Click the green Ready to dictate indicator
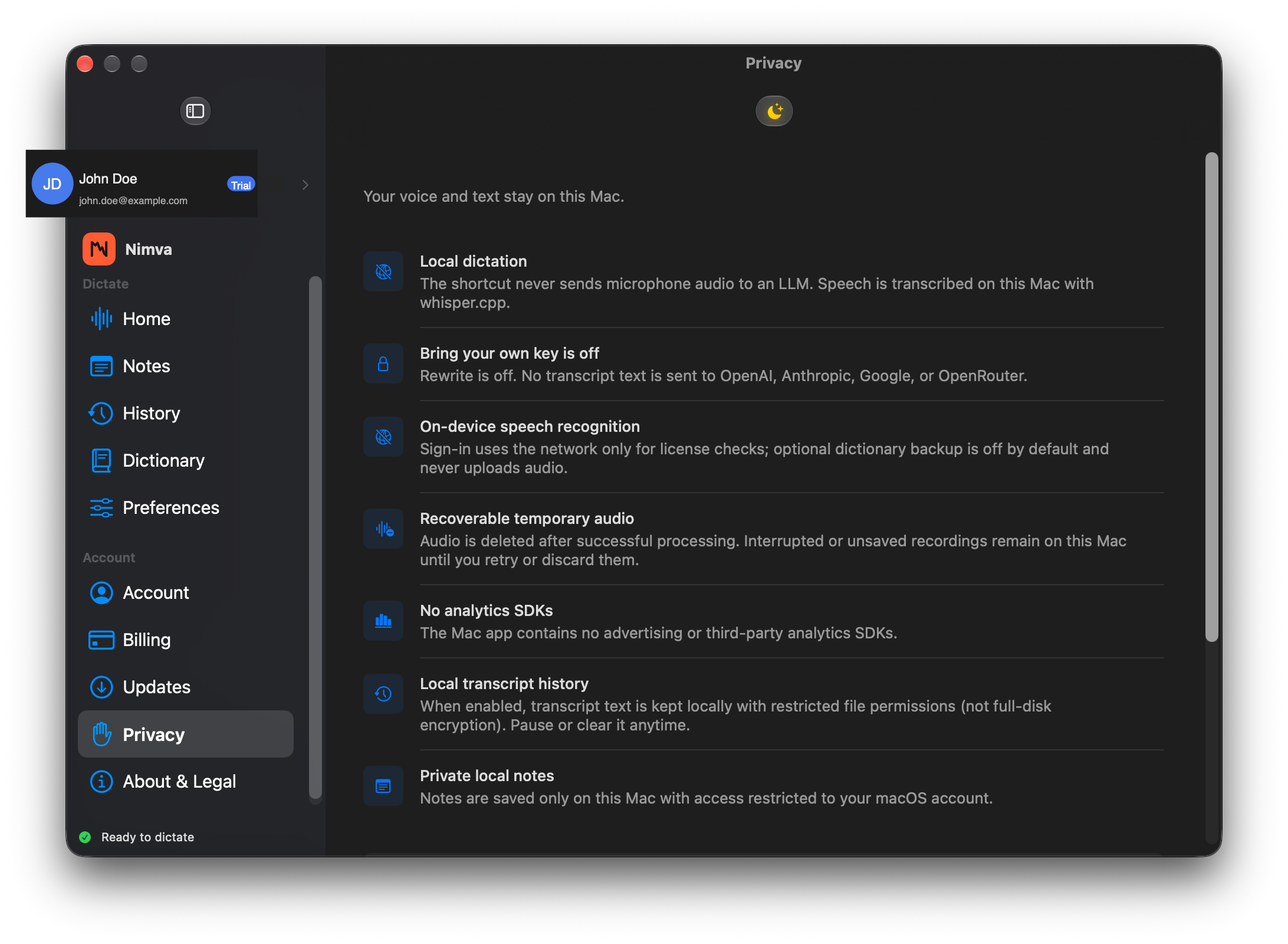Viewport: 1288px width, 944px height. [85, 837]
